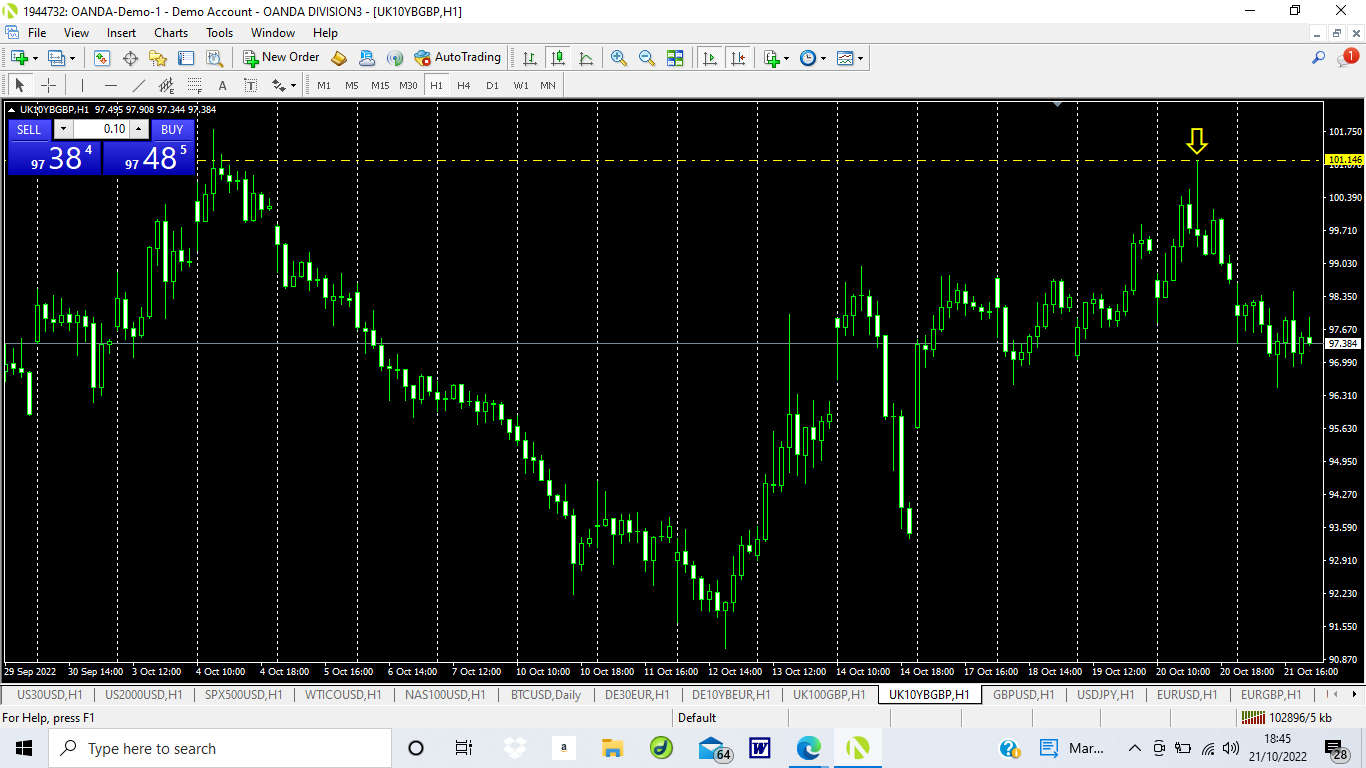Tile chart windows with the tile icon
This screenshot has height=768, width=1366.
[x=675, y=57]
